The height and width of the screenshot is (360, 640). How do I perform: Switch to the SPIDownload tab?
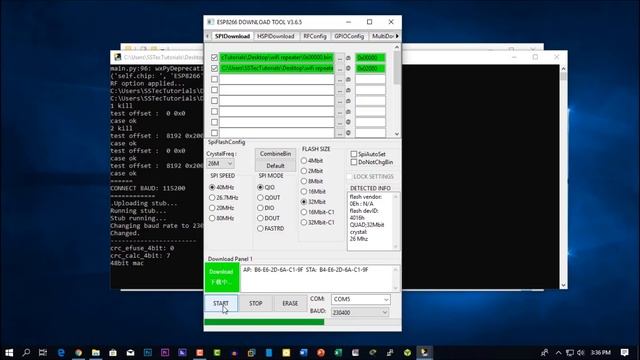pyautogui.click(x=232, y=36)
